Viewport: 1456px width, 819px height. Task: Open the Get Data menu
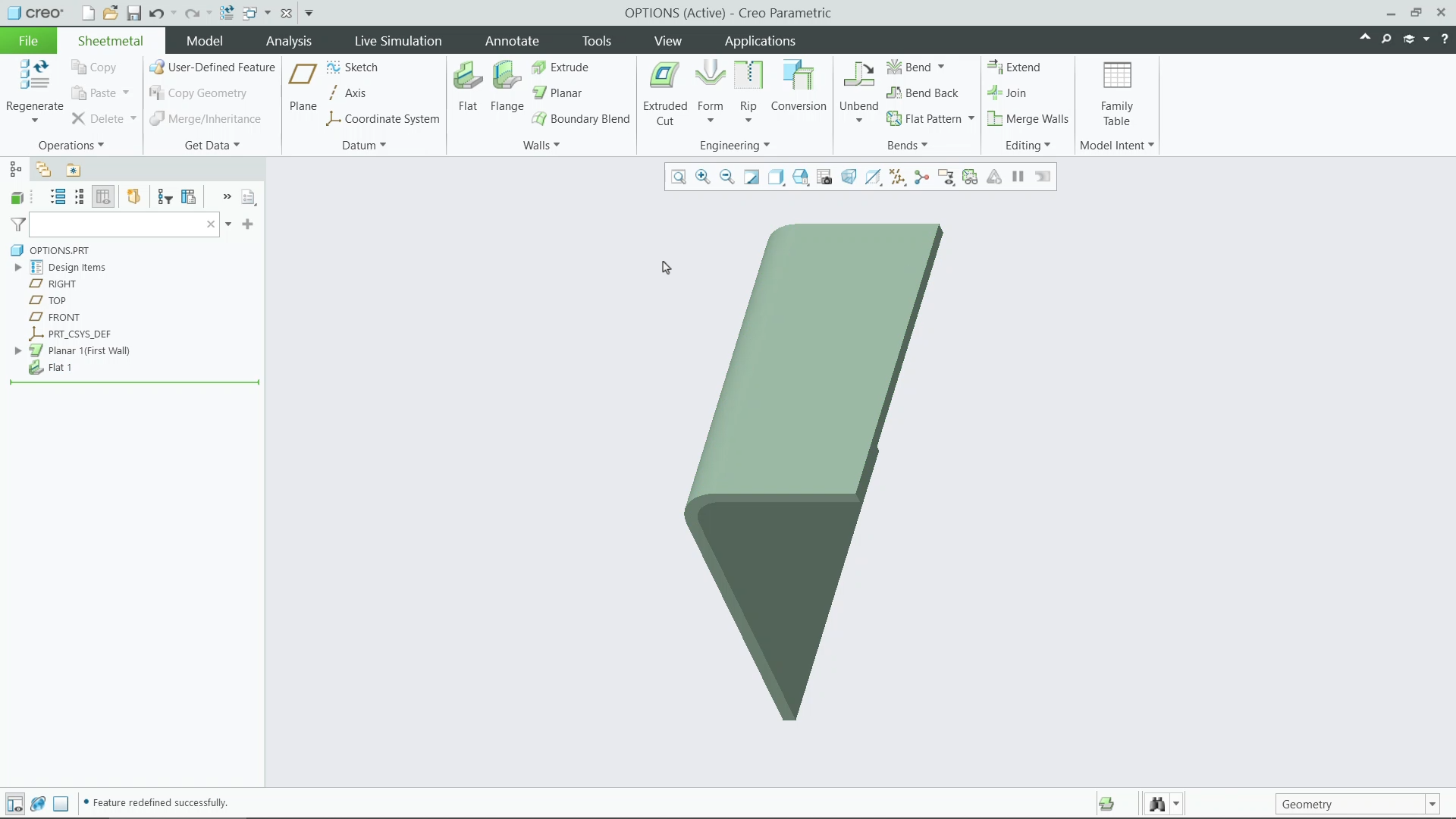[x=210, y=145]
